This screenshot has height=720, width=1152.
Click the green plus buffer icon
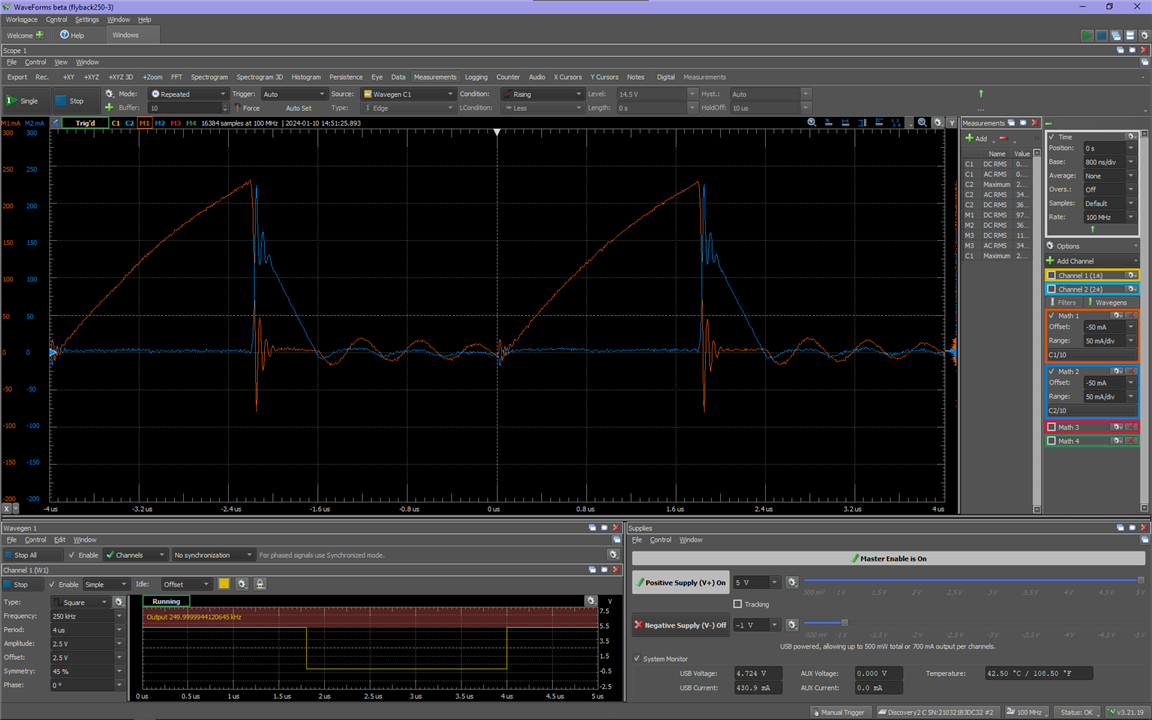[x=109, y=107]
